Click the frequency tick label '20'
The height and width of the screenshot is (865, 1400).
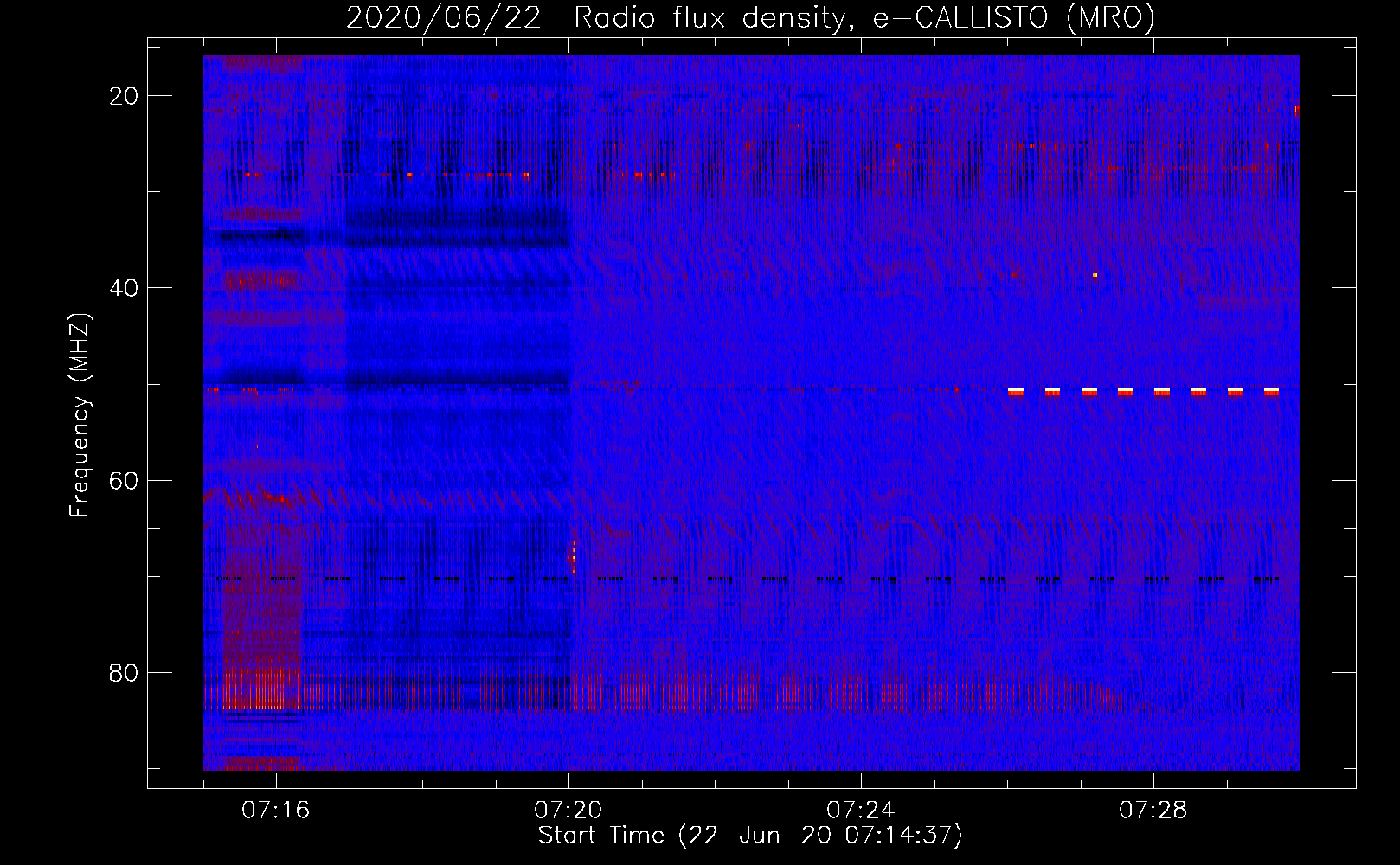[x=125, y=96]
